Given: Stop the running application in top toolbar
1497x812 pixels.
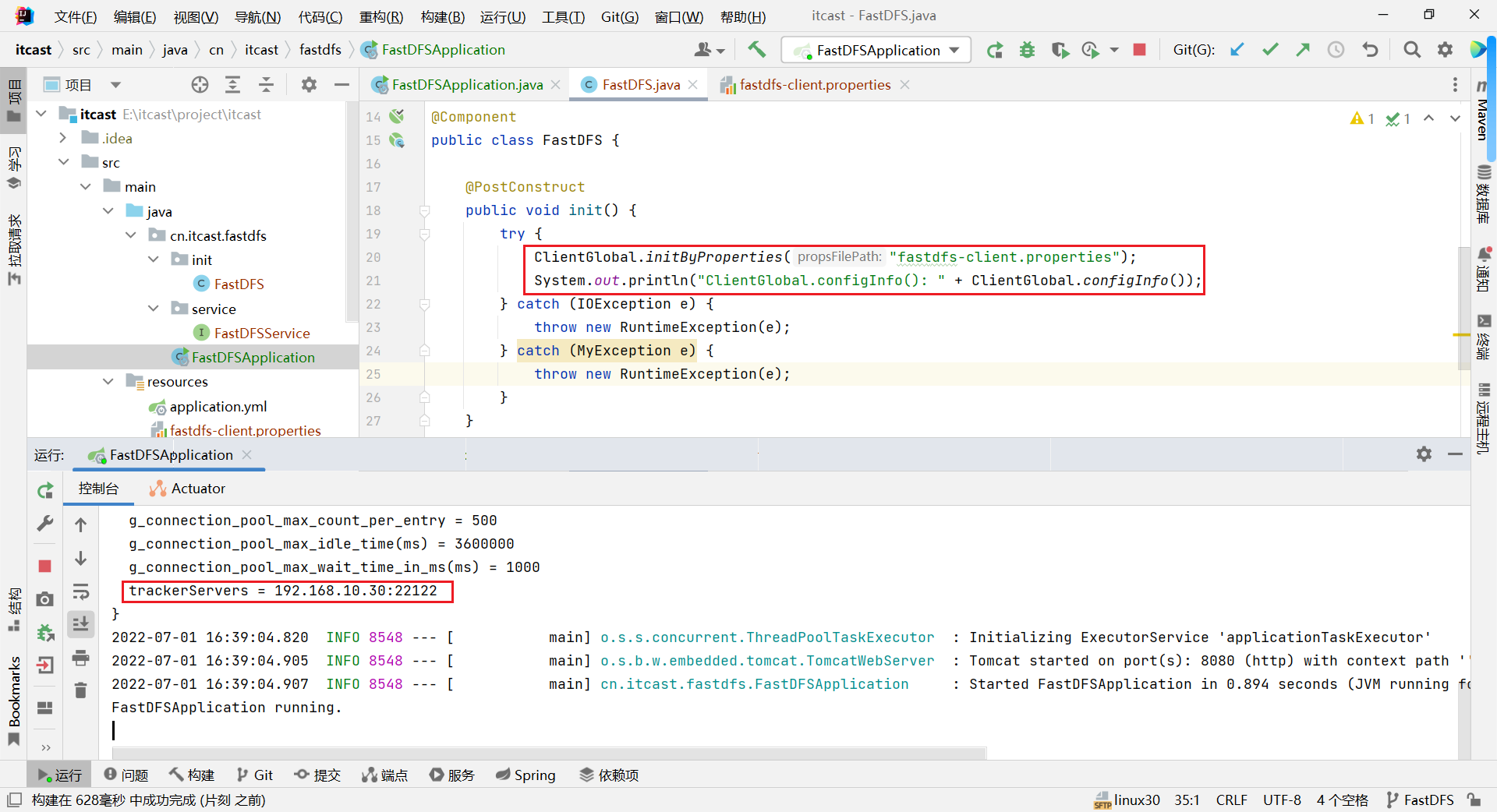Looking at the screenshot, I should pos(1139,50).
